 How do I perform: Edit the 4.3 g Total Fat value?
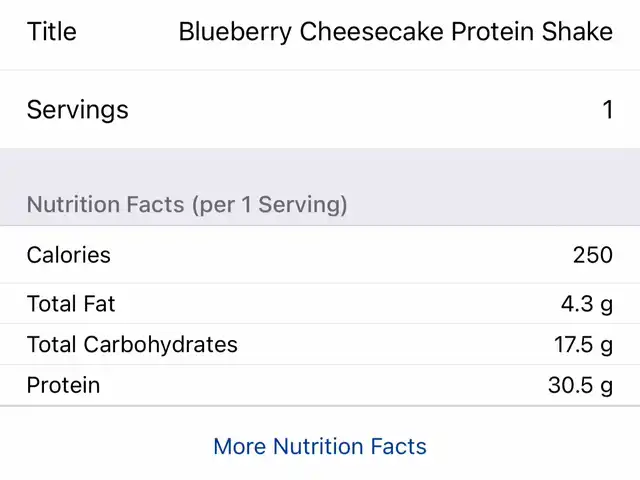[588, 304]
